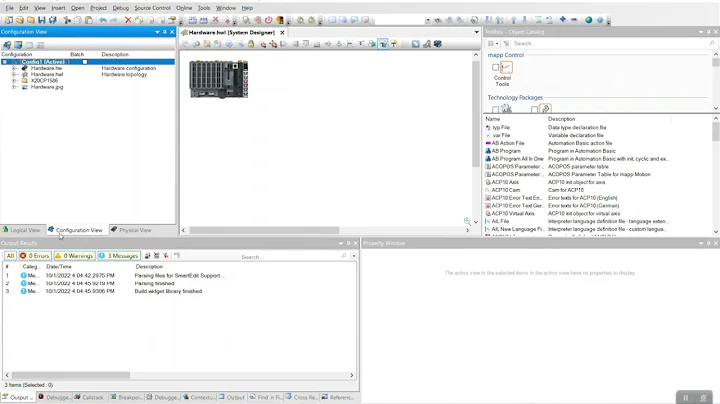Open the Source Control menu
720x404 pixels.
[x=152, y=8]
